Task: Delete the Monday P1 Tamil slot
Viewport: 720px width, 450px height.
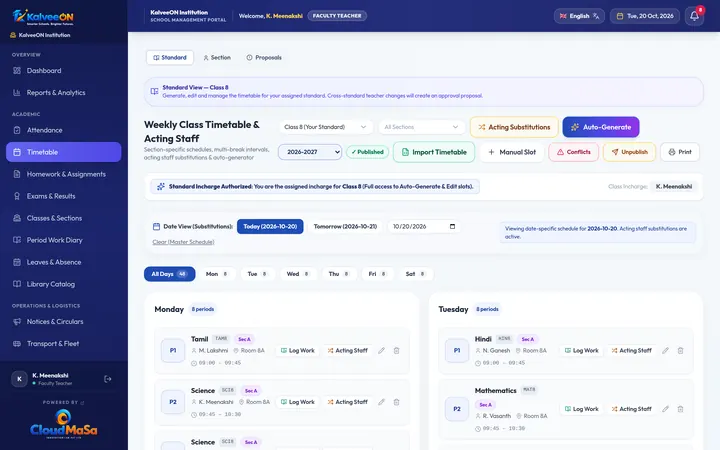Action: click(x=396, y=350)
